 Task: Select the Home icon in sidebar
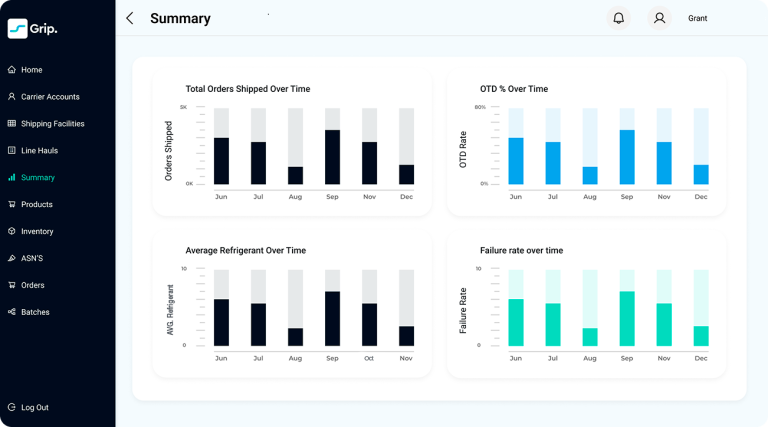click(x=12, y=70)
